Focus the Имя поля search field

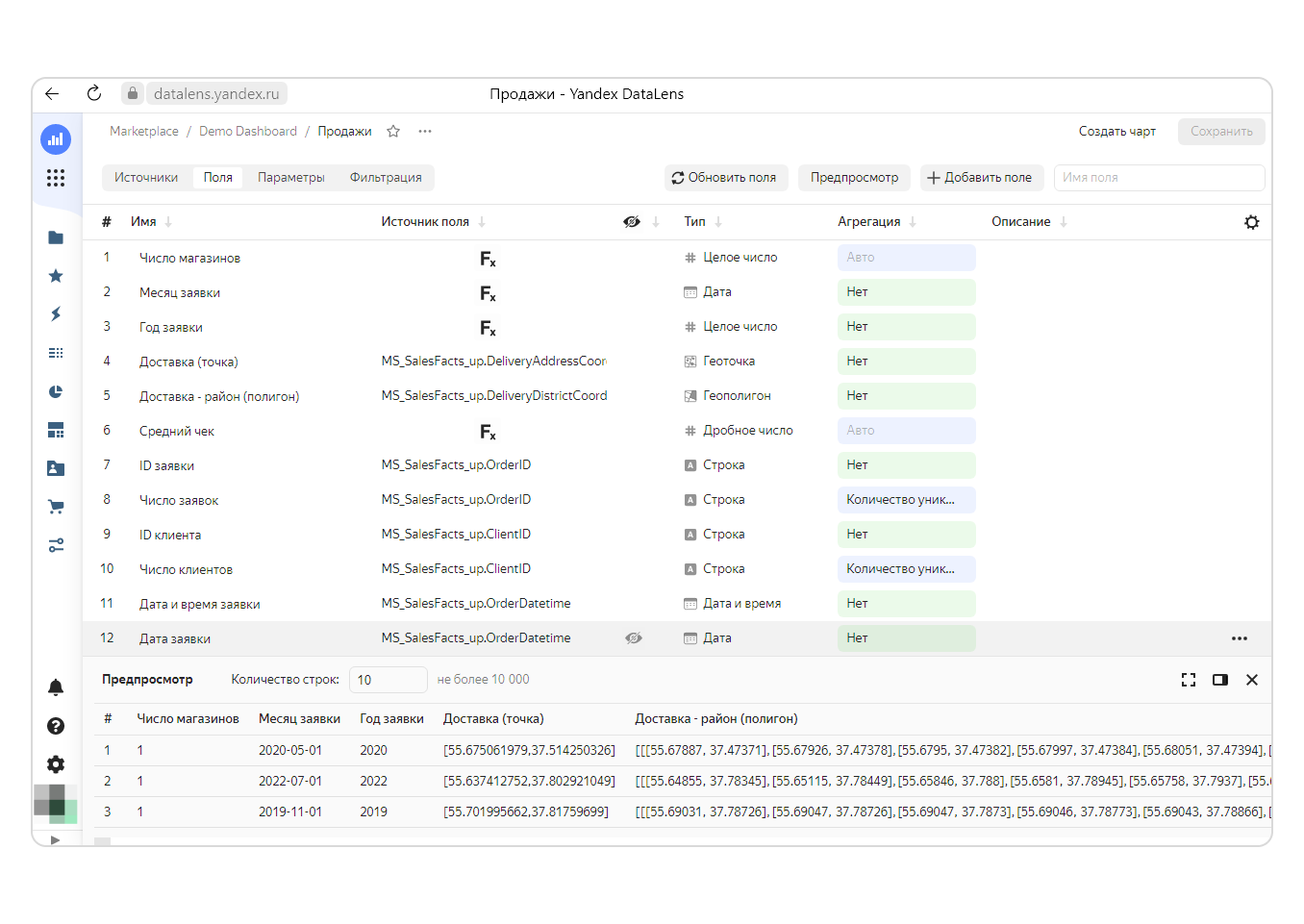coord(1159,178)
